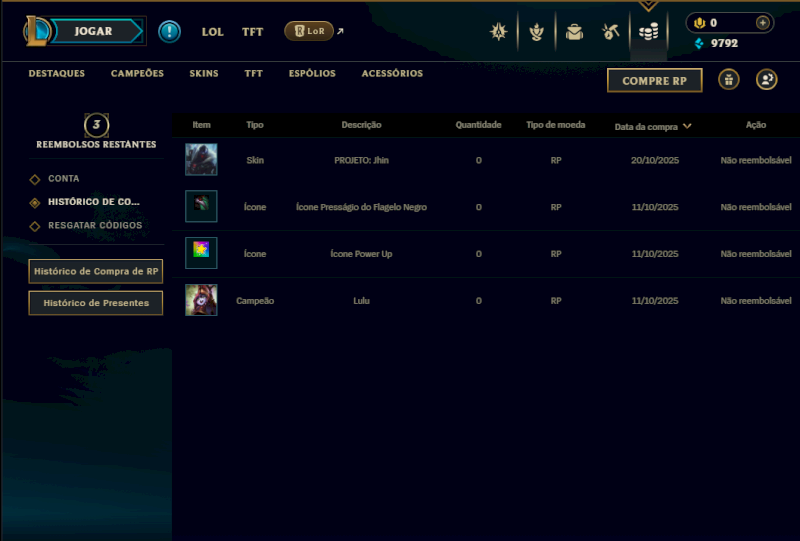Screen dimensions: 800x541
Task: Open Histórico de Presentes
Action: click(96, 303)
